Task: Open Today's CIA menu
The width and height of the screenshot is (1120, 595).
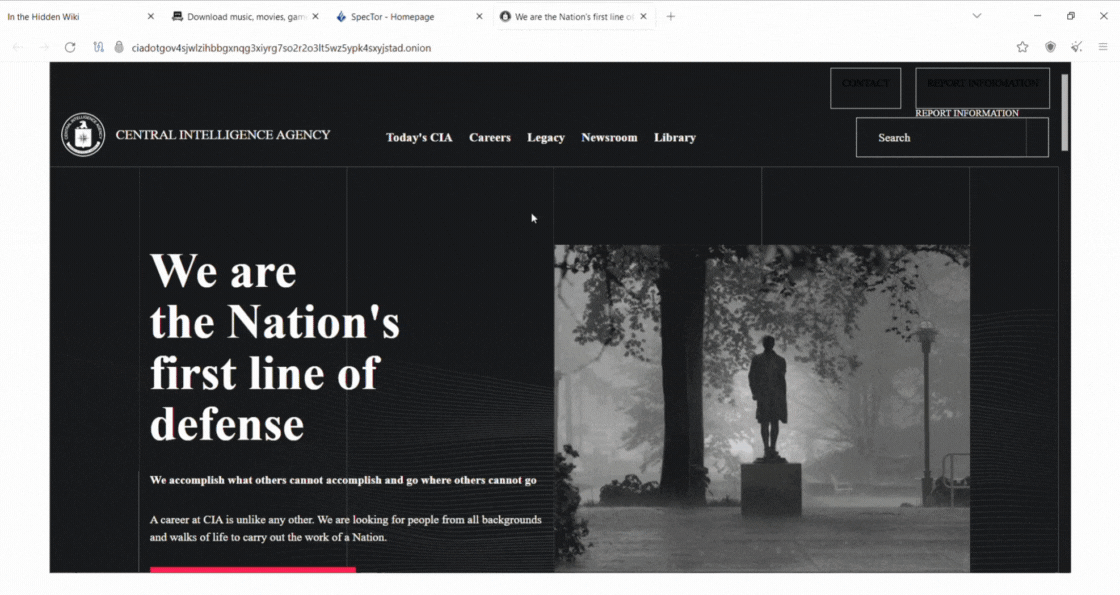Action: tap(419, 137)
